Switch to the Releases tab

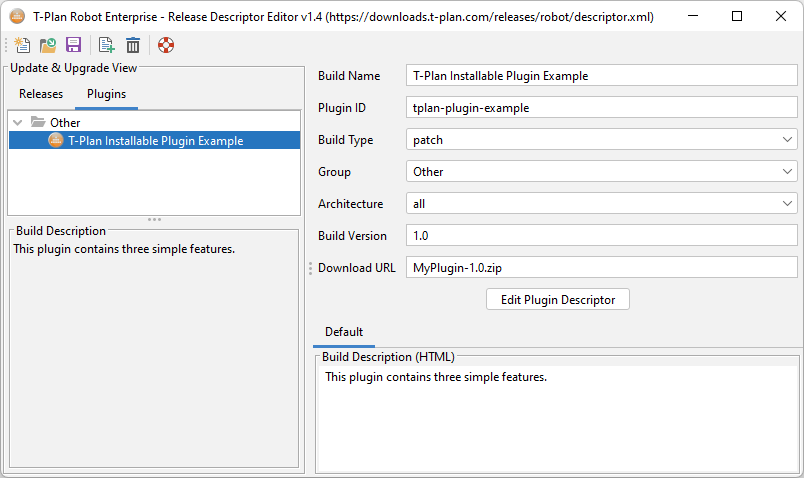pyautogui.click(x=41, y=94)
